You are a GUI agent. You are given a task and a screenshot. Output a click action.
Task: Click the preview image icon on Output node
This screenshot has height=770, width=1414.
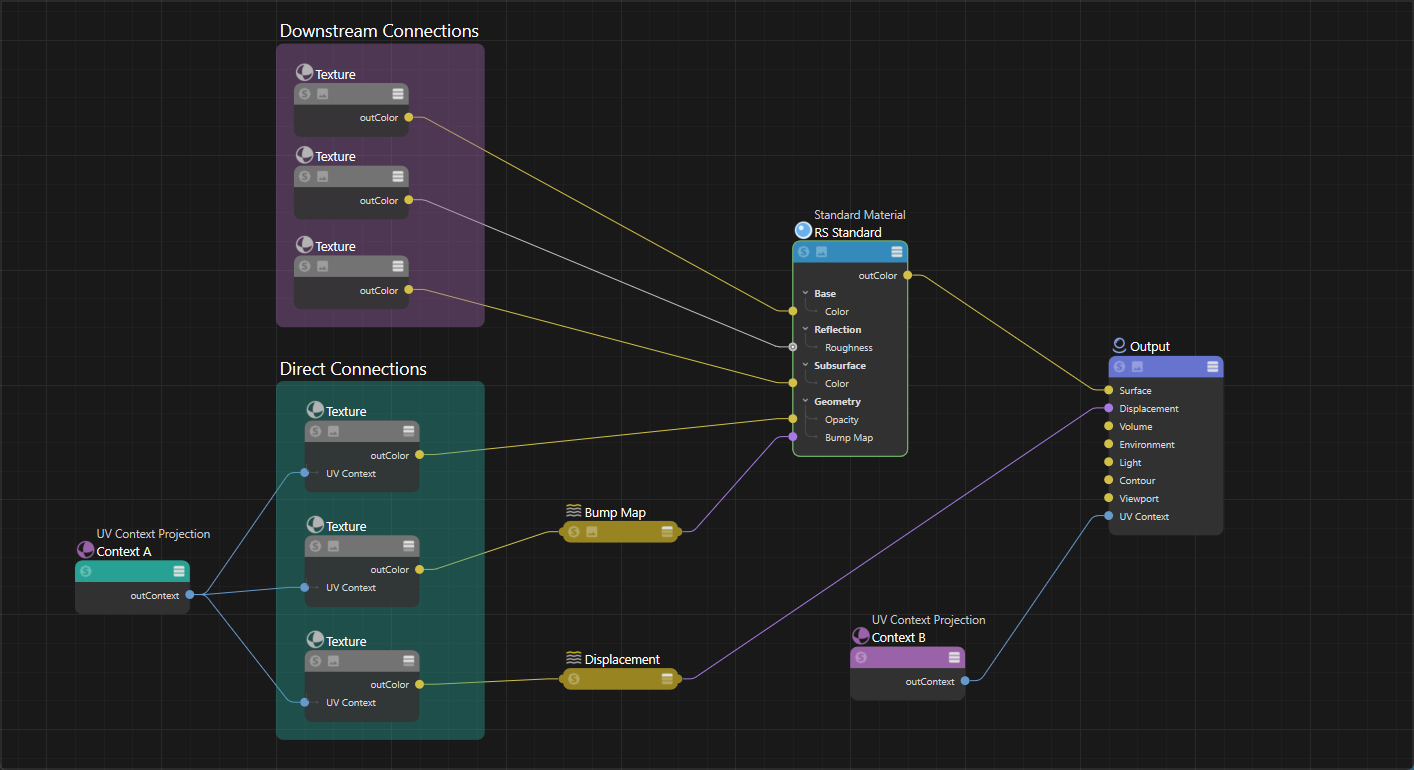[x=1137, y=367]
